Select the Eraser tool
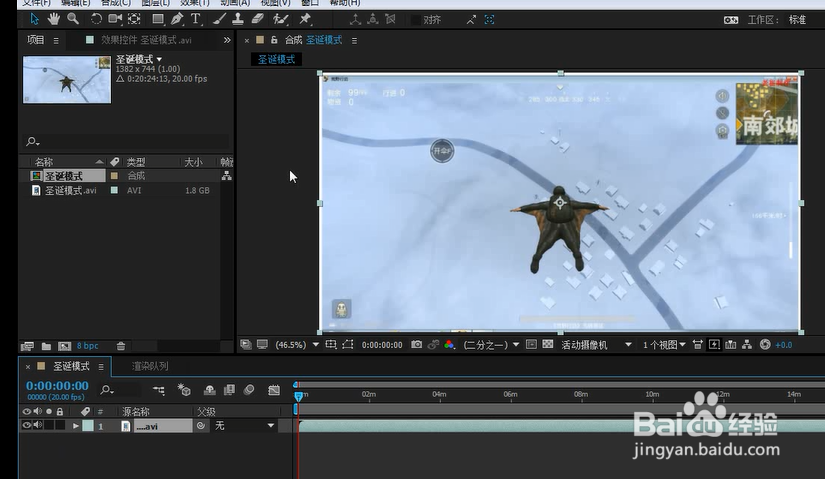Screen dimensions: 825x479 (x=257, y=19)
